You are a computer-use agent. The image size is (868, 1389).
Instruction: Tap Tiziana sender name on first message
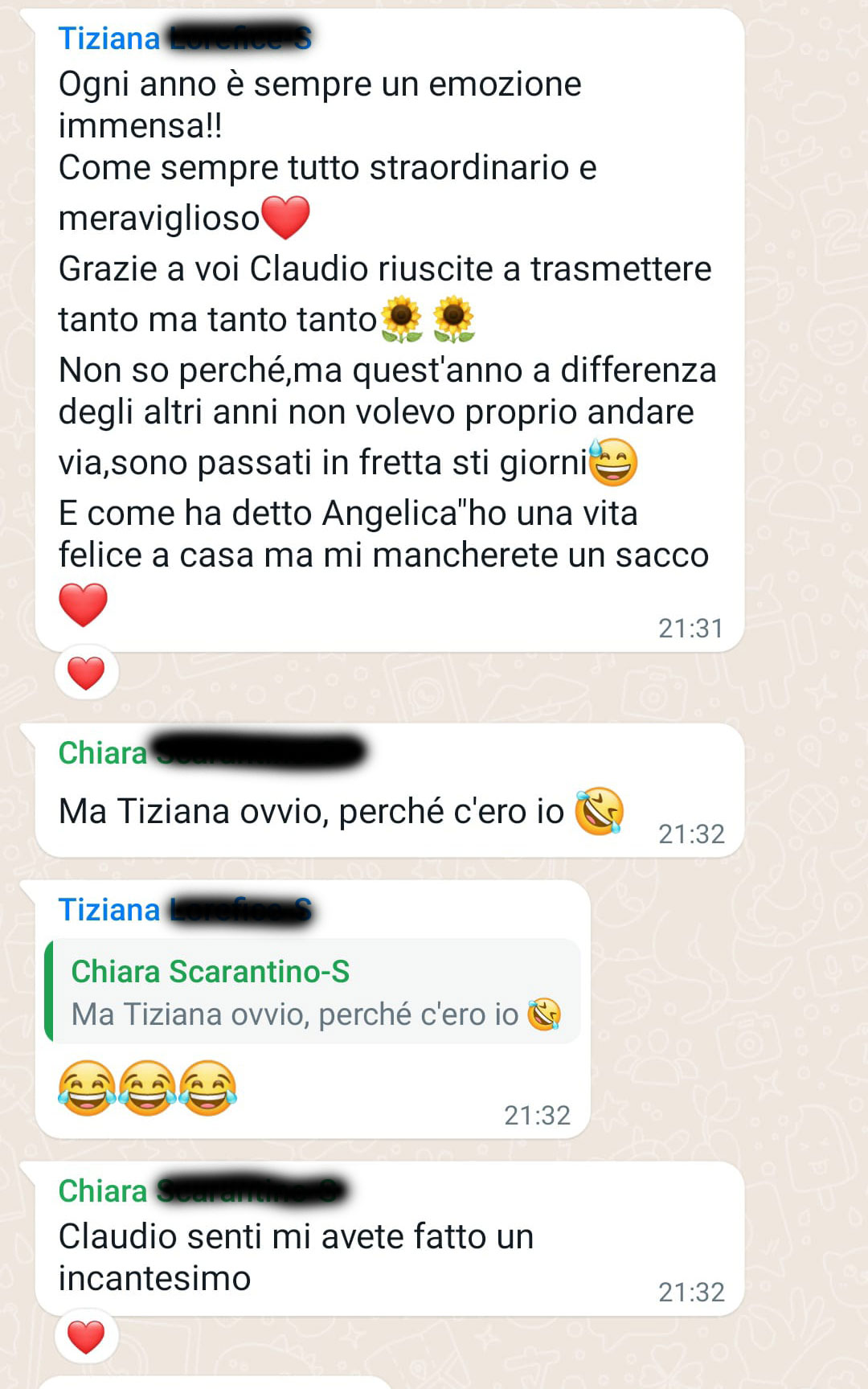109,39
